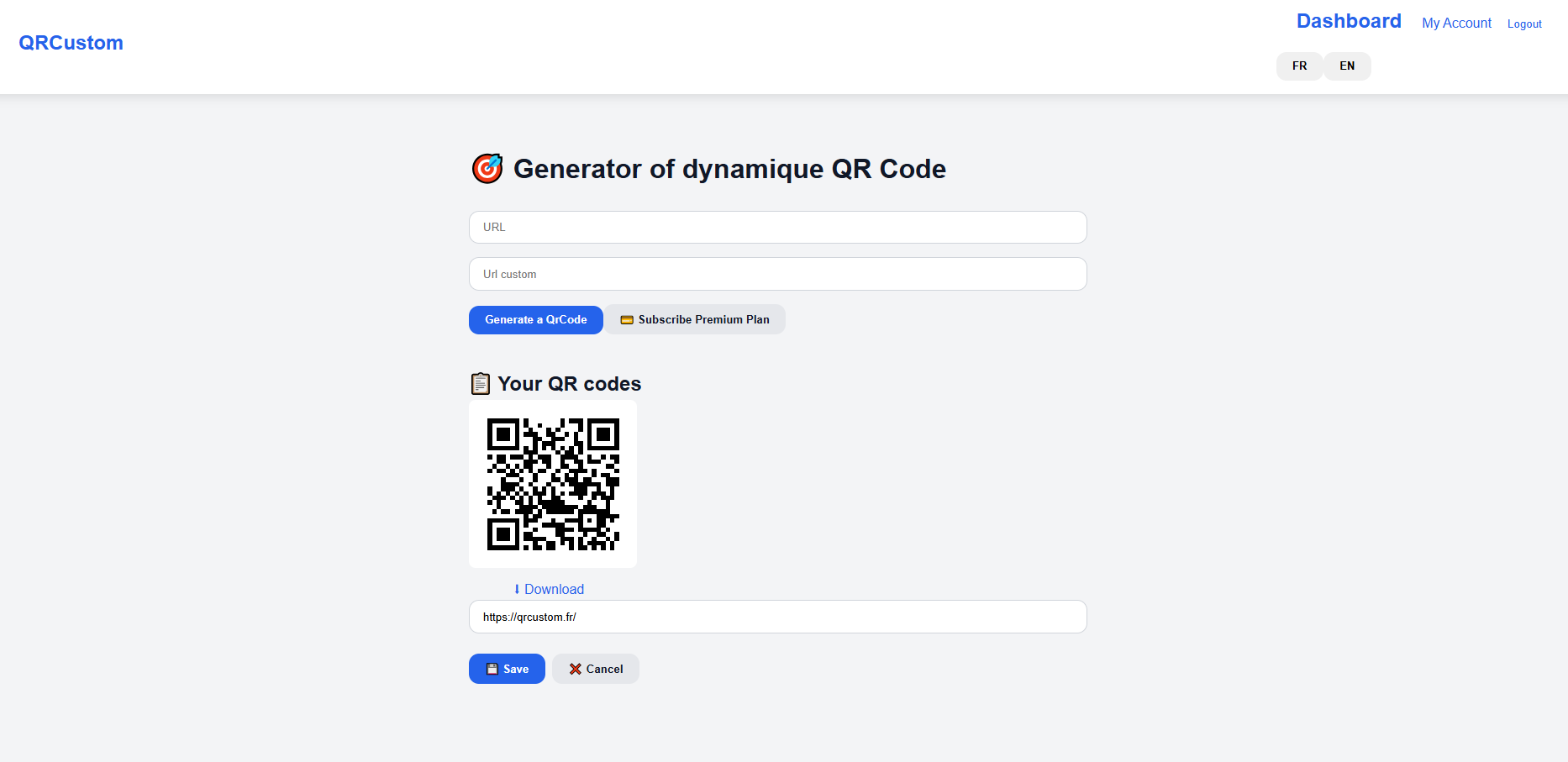Go to My Account
Image resolution: width=1568 pixels, height=762 pixels.
[1456, 24]
